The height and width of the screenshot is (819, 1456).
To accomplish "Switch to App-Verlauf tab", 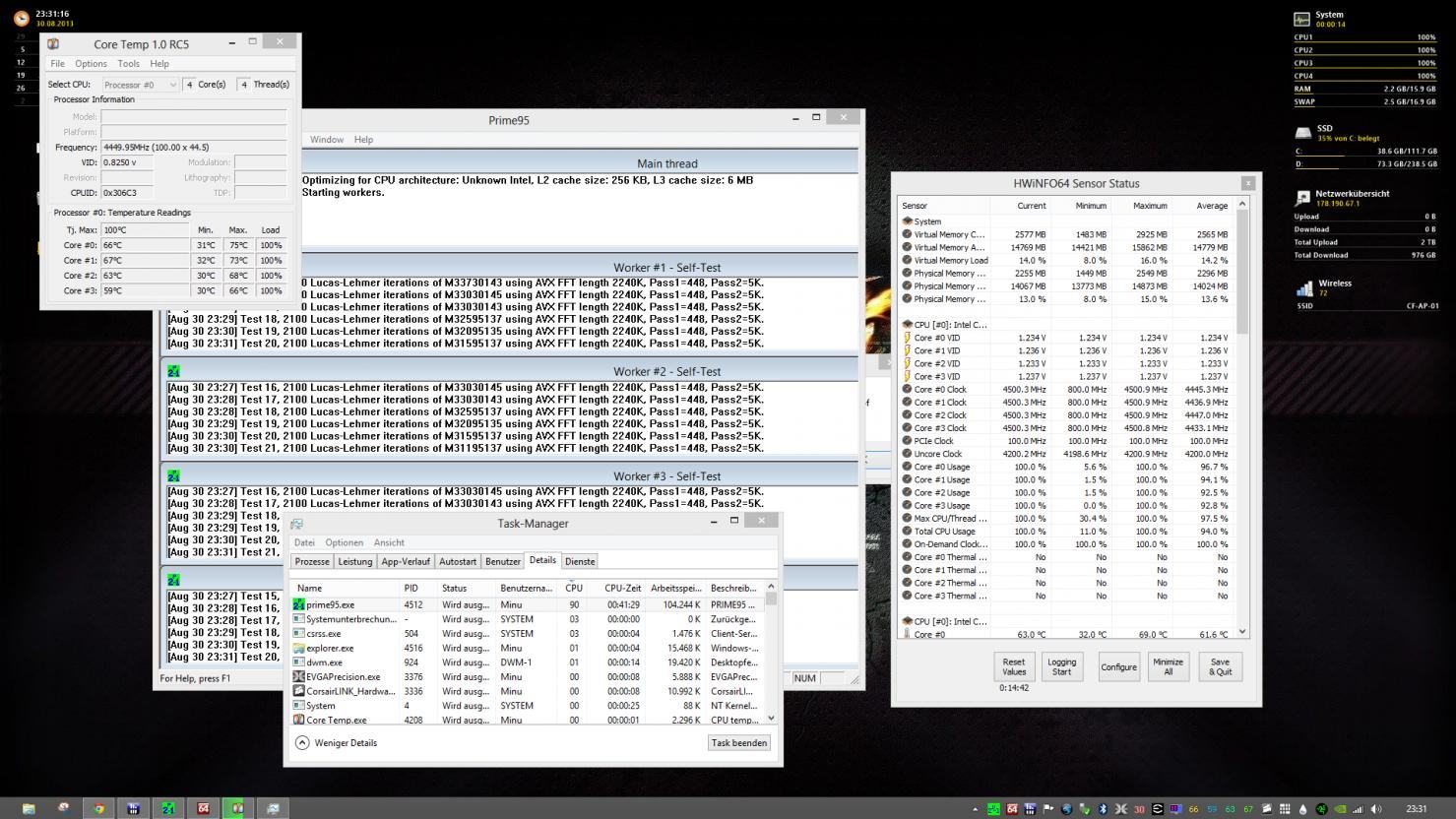I will [x=406, y=561].
